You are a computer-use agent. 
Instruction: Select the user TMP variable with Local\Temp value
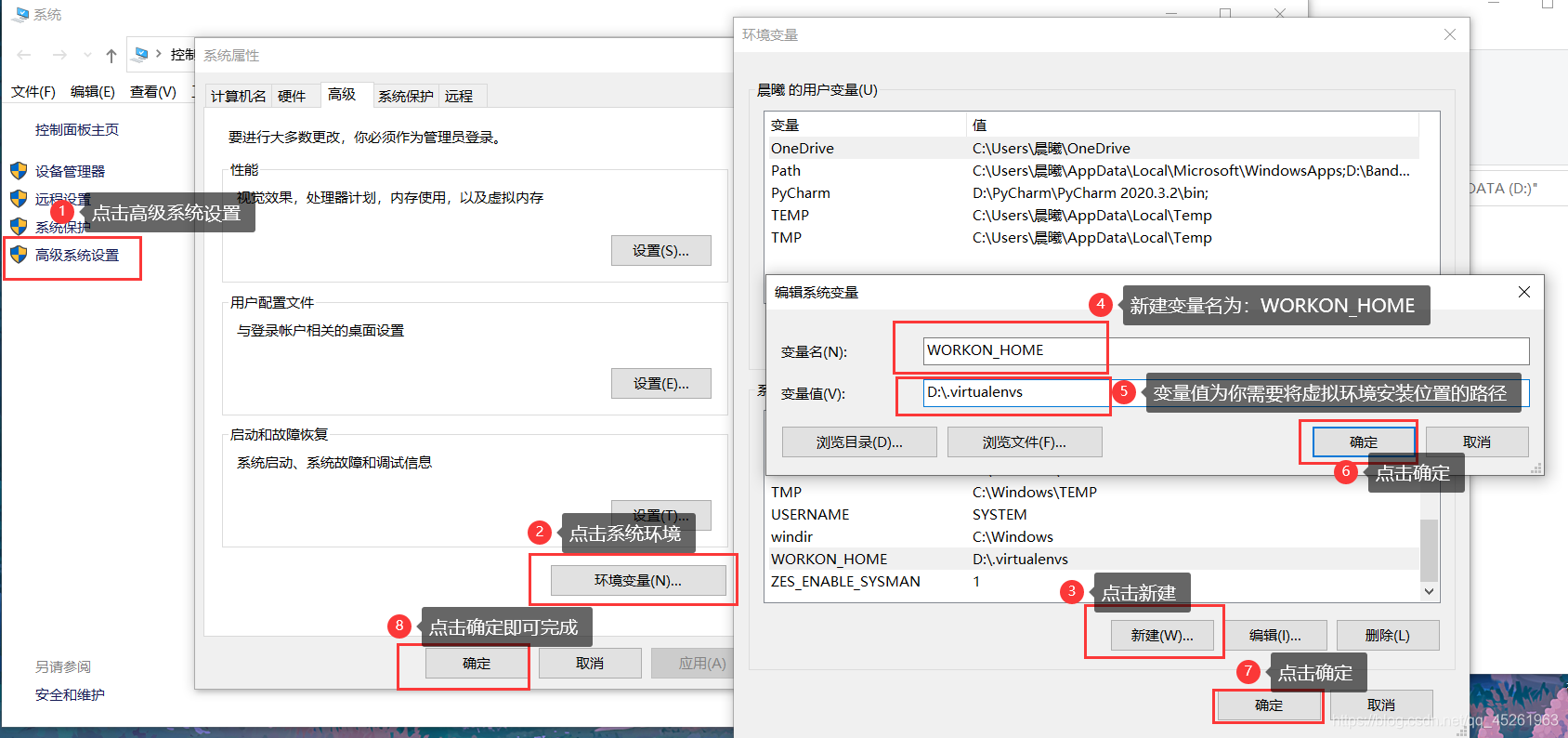tap(1092, 238)
